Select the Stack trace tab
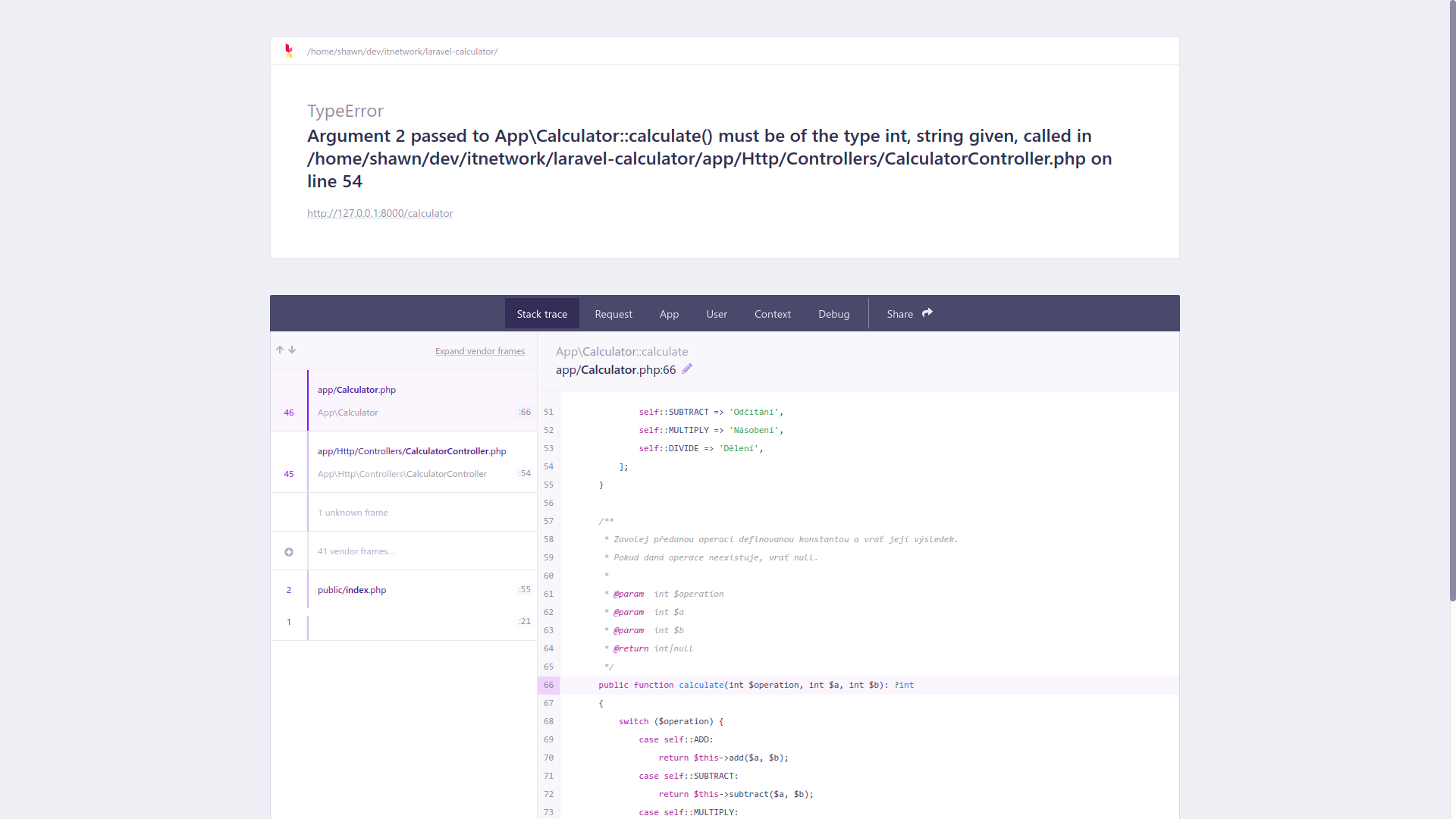This screenshot has width=1456, height=819. point(541,313)
